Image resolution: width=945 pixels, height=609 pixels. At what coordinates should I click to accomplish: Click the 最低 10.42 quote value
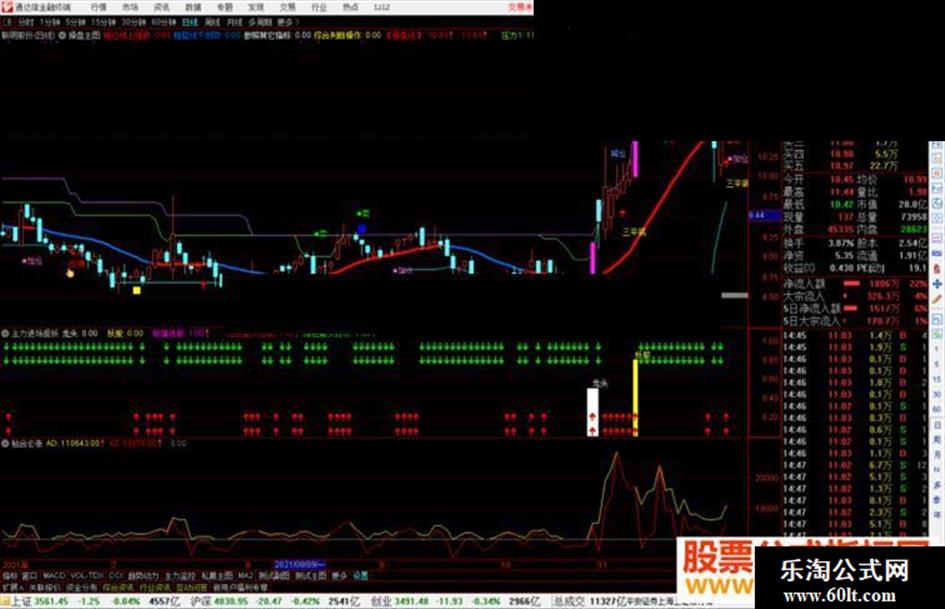point(841,205)
